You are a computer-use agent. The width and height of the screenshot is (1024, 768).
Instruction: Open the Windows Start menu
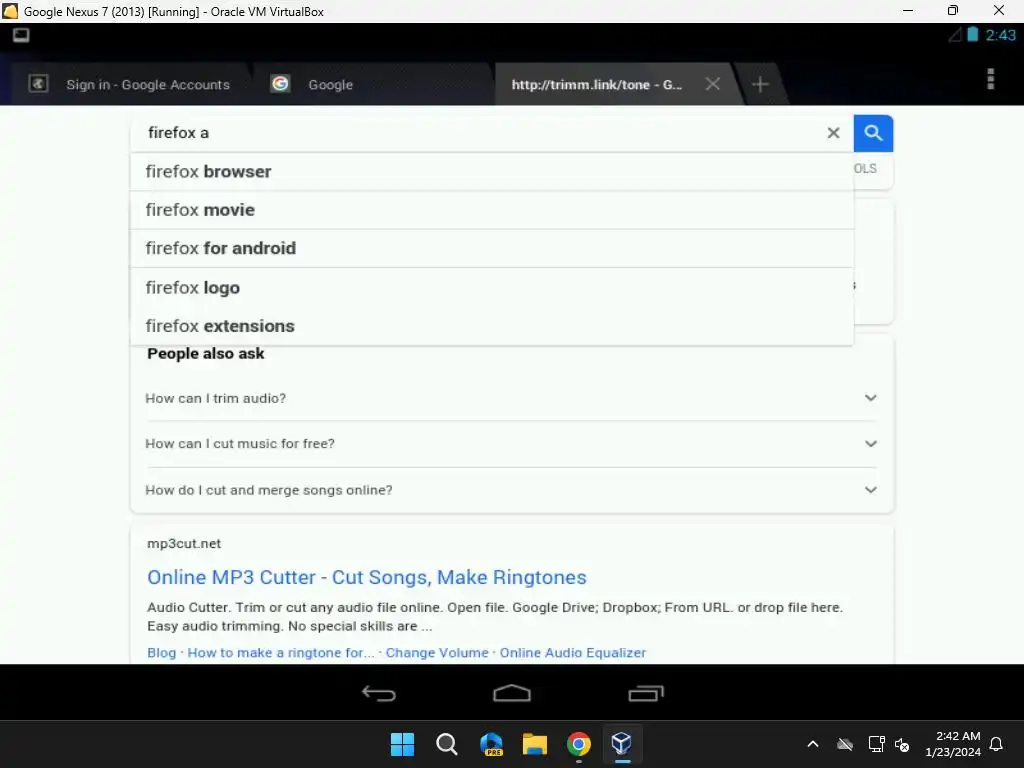coord(402,744)
